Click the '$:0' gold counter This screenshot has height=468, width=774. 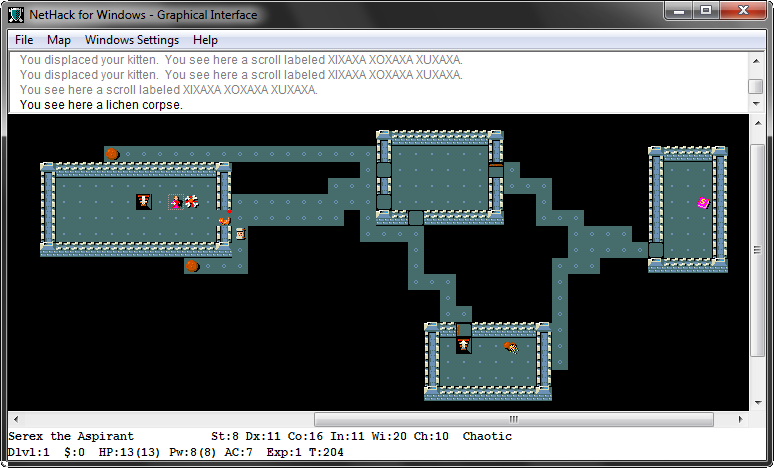coord(74,452)
